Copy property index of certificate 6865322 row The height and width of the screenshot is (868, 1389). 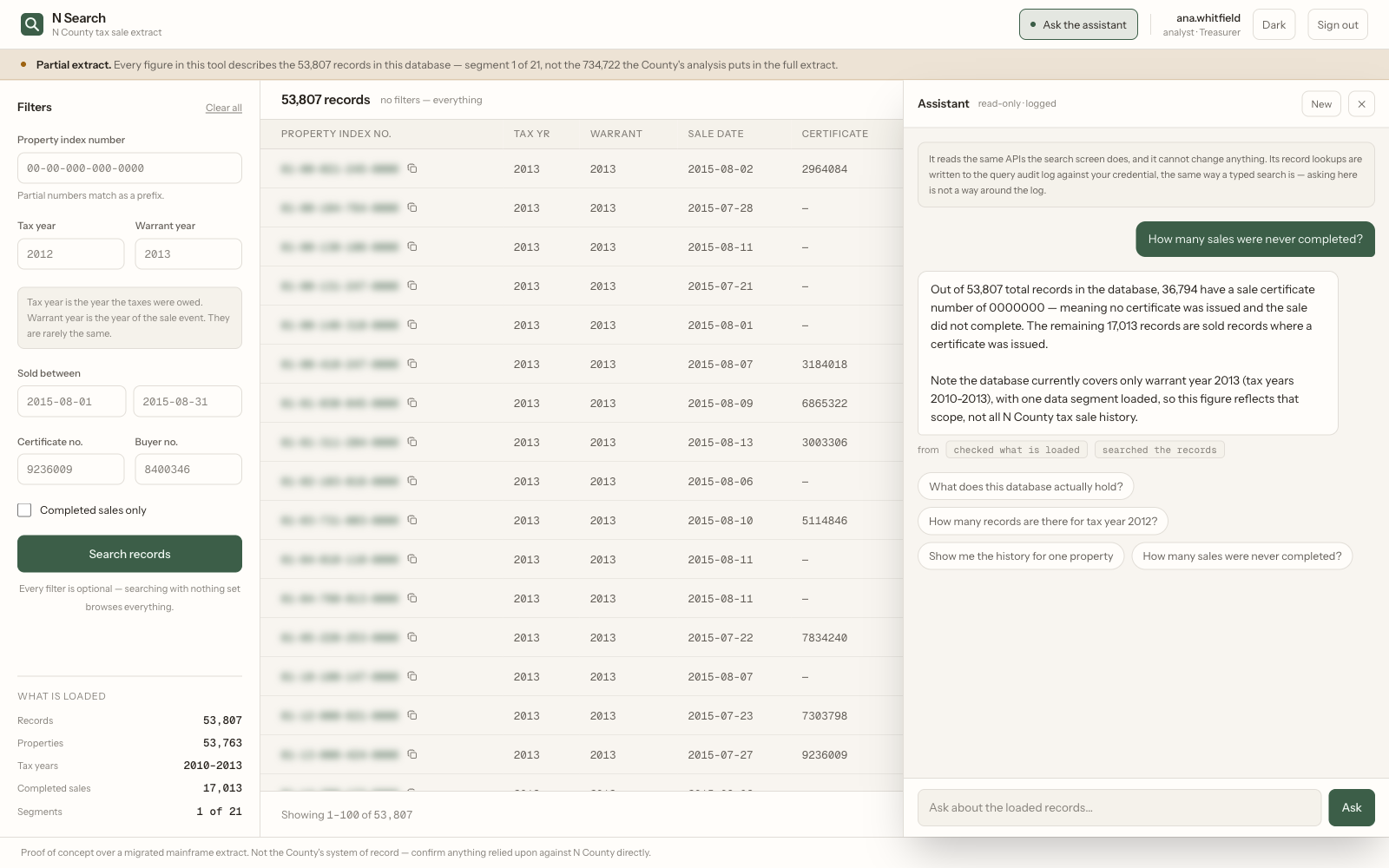coord(412,403)
